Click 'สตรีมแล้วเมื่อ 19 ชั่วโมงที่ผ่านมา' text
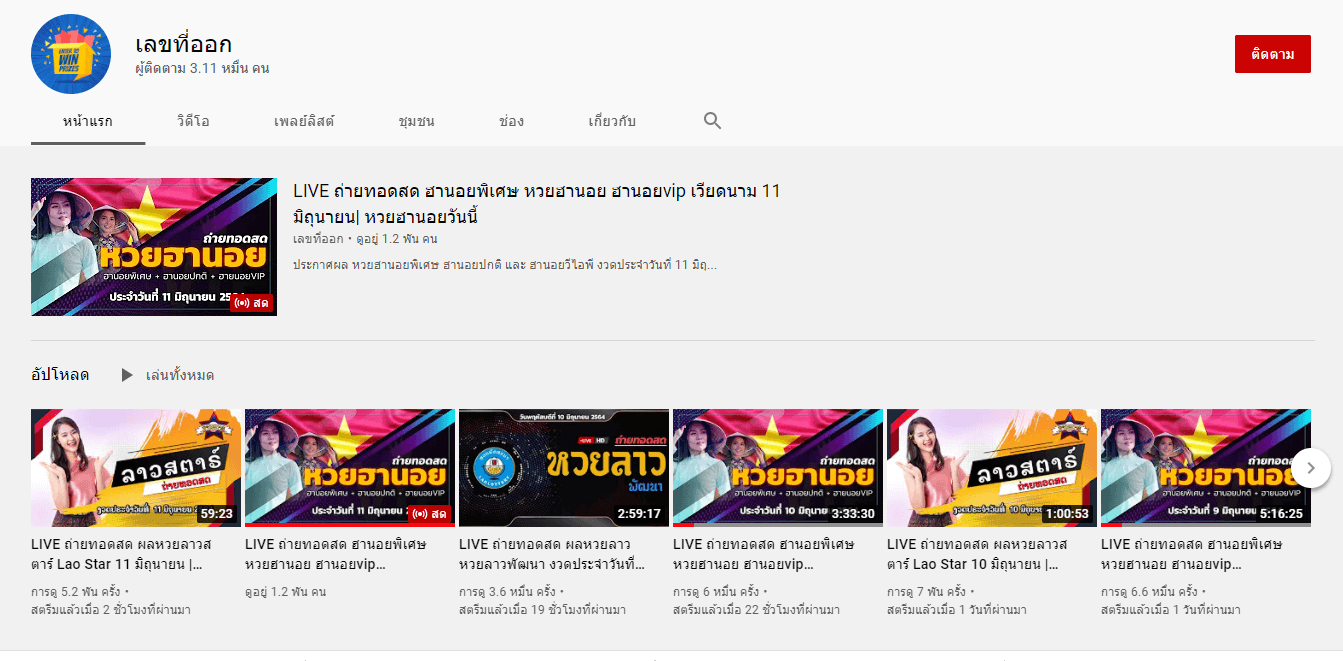 pyautogui.click(x=542, y=609)
